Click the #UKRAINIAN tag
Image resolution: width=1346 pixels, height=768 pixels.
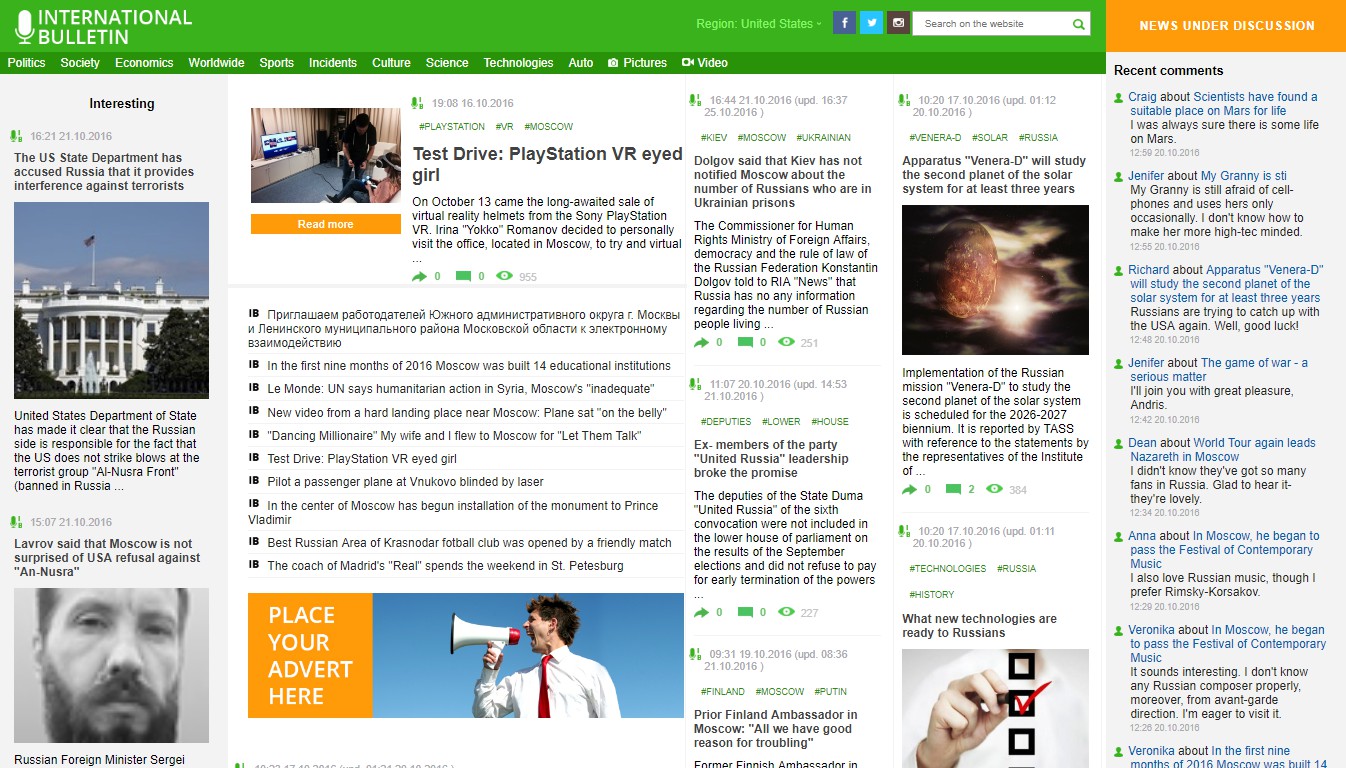click(x=822, y=138)
